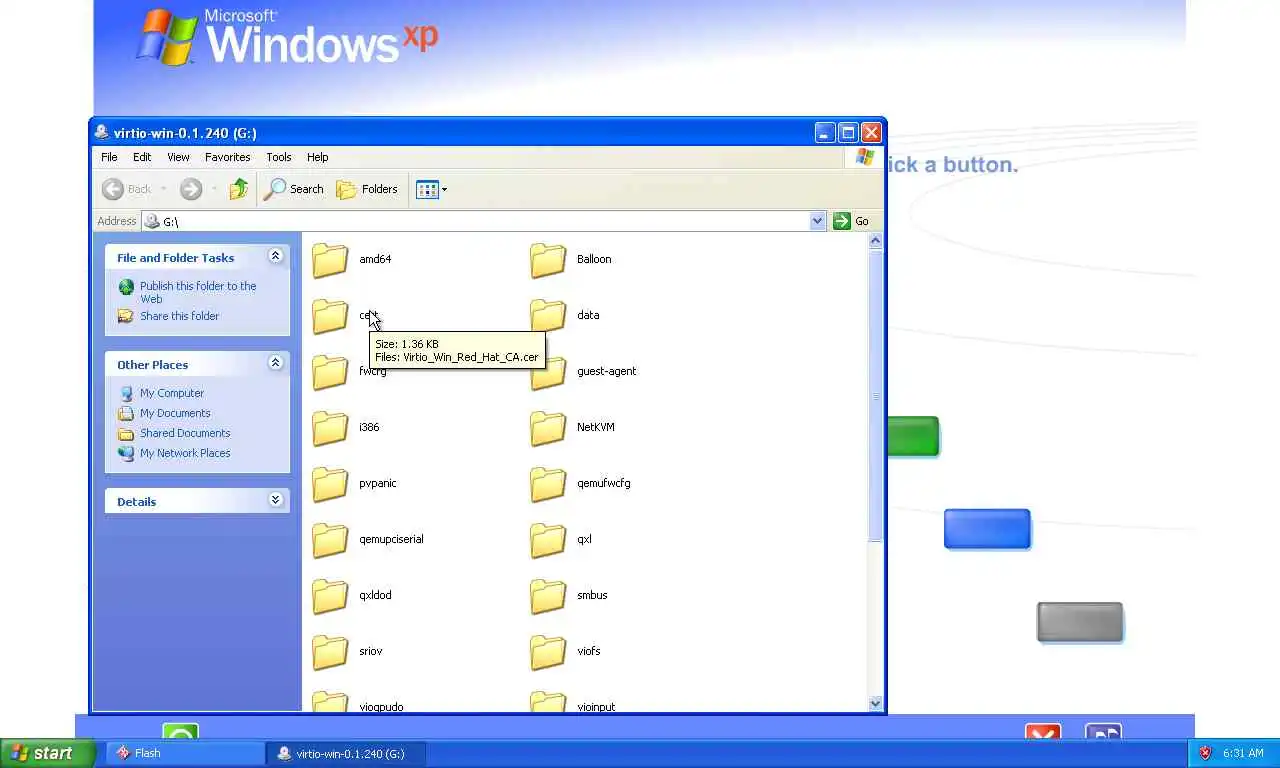The image size is (1280, 768).
Task: Toggle the Folders pane button
Action: (x=367, y=189)
